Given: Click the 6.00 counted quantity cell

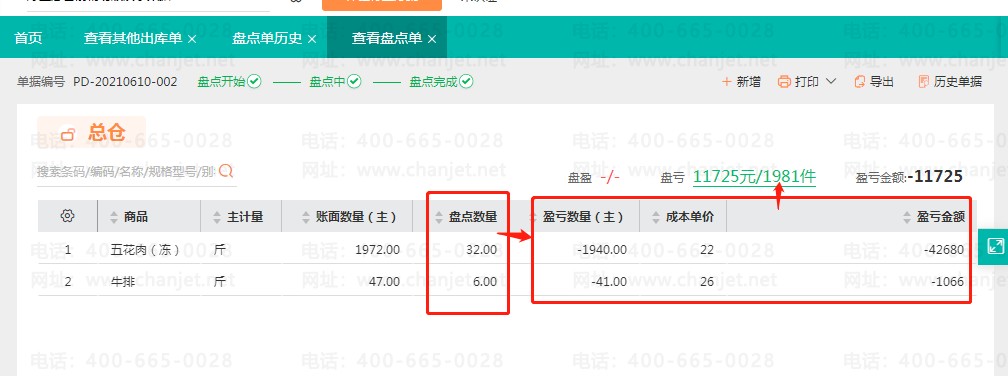Looking at the screenshot, I should point(485,282).
